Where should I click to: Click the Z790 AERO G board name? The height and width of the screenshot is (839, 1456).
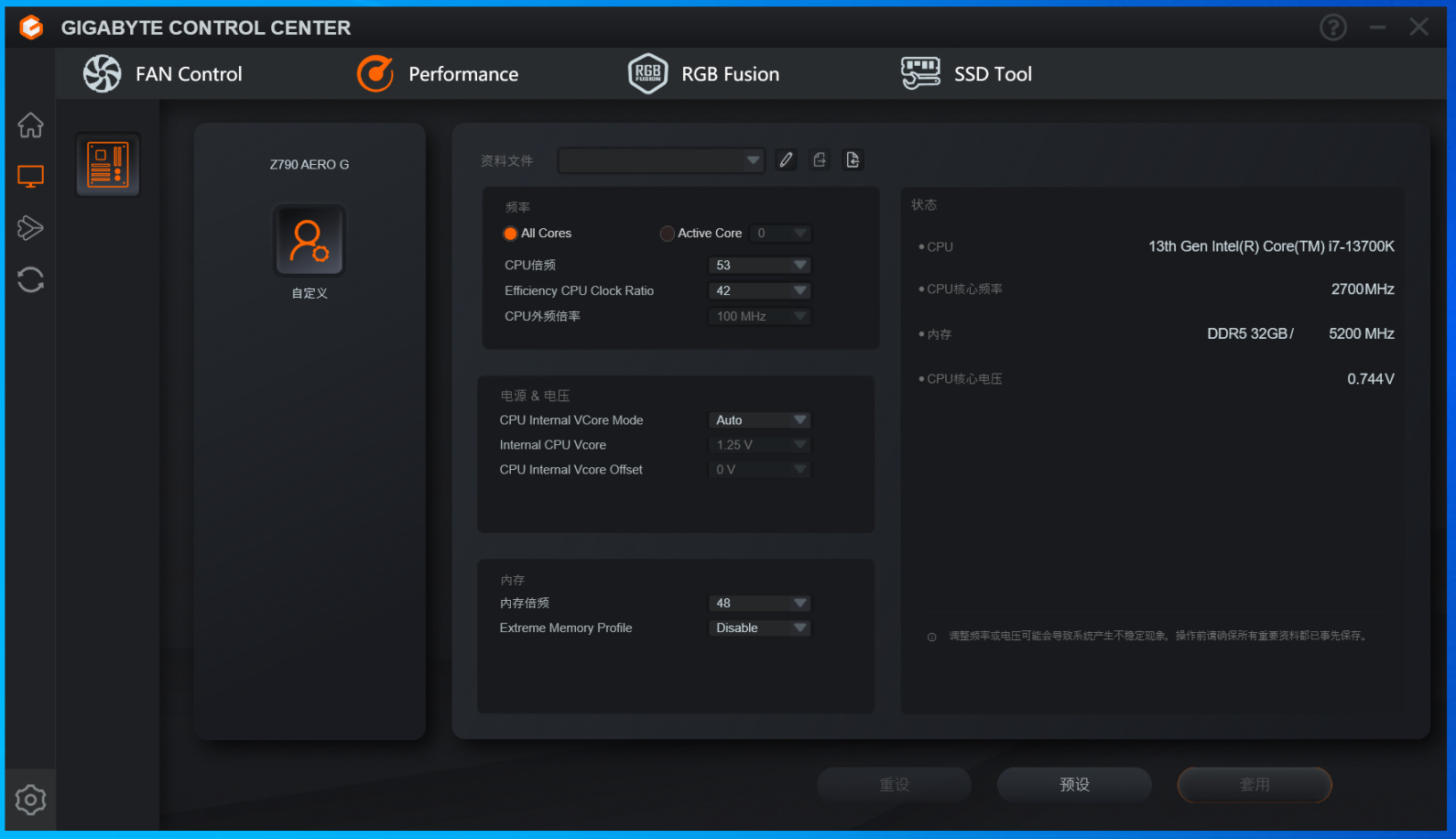point(310,165)
